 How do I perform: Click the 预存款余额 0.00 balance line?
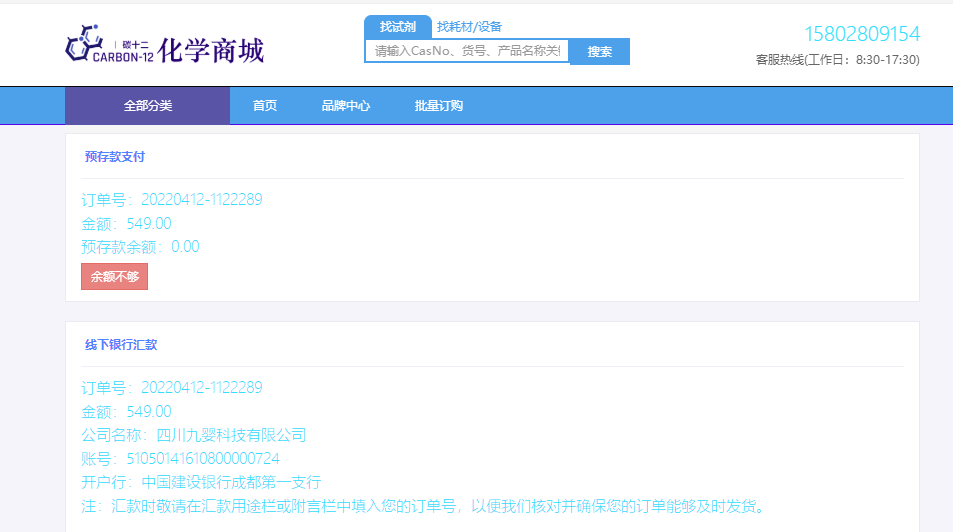(x=140, y=247)
